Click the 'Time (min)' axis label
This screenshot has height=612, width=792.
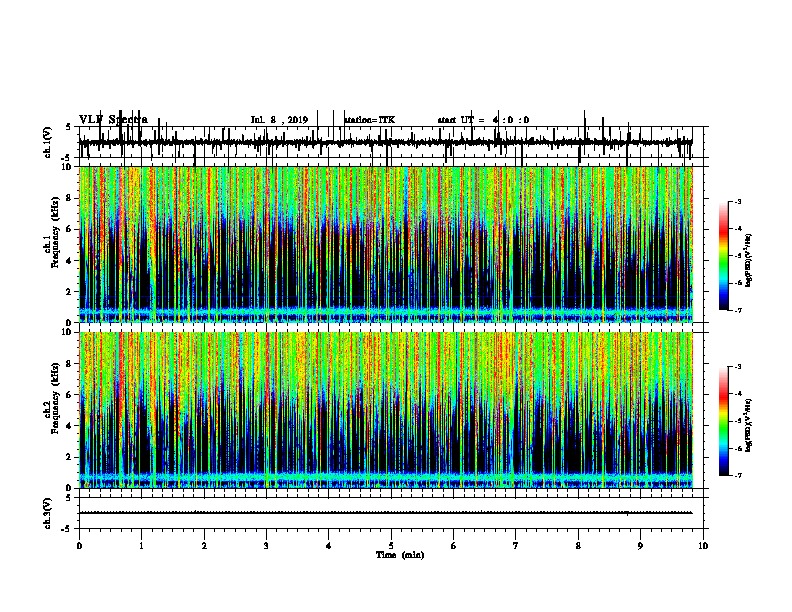pyautogui.click(x=400, y=555)
